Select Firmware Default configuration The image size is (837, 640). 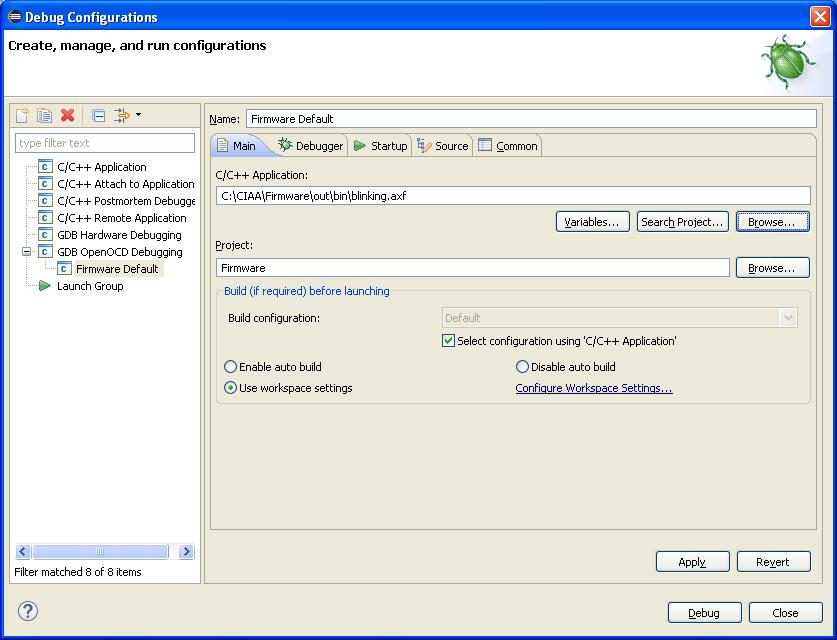pos(117,268)
